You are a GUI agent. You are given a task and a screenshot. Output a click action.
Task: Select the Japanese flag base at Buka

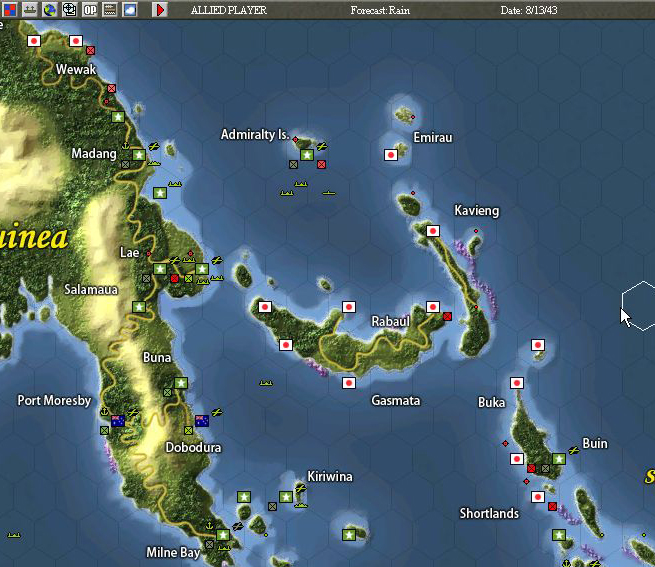(517, 383)
